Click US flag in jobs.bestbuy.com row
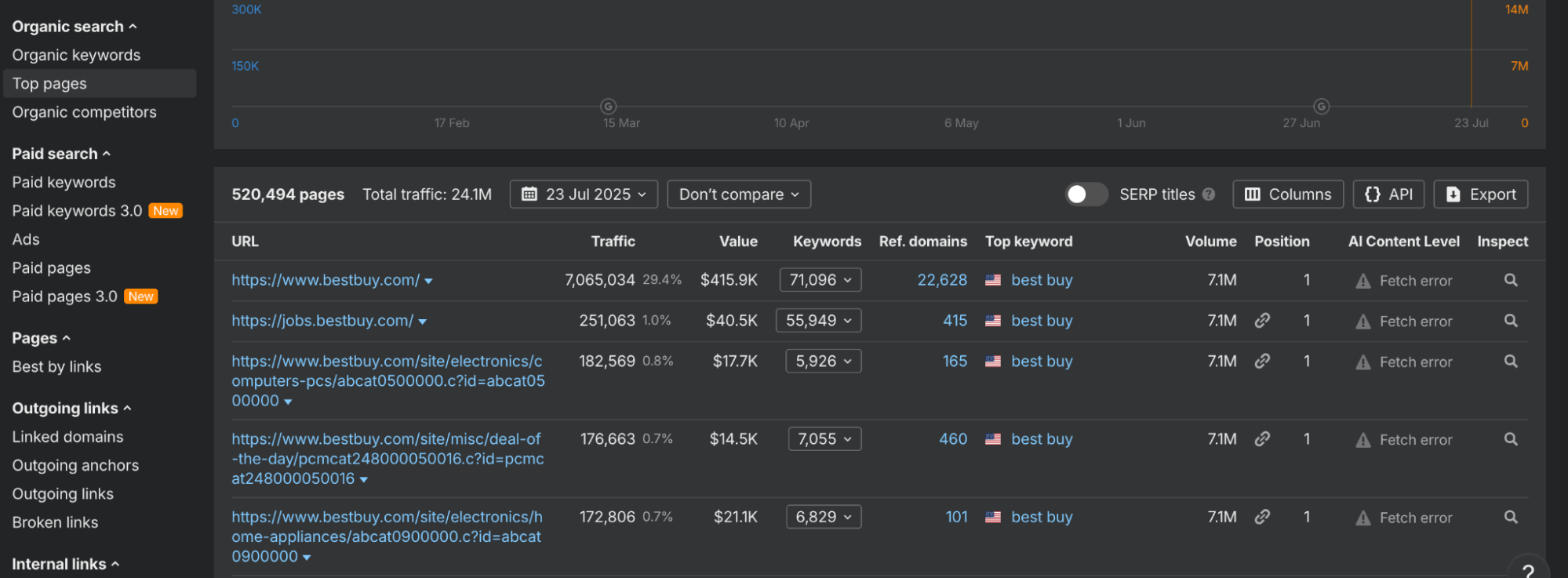Image resolution: width=1568 pixels, height=578 pixels. pyautogui.click(x=993, y=321)
